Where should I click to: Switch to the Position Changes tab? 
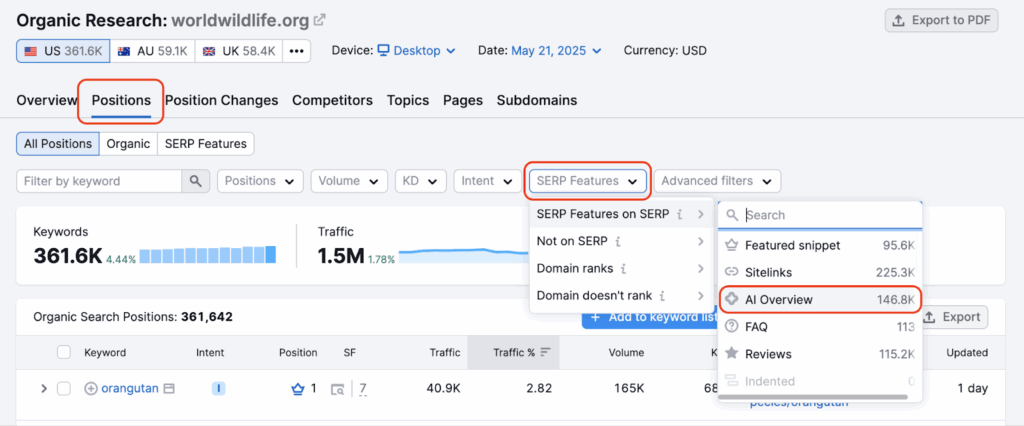click(221, 100)
